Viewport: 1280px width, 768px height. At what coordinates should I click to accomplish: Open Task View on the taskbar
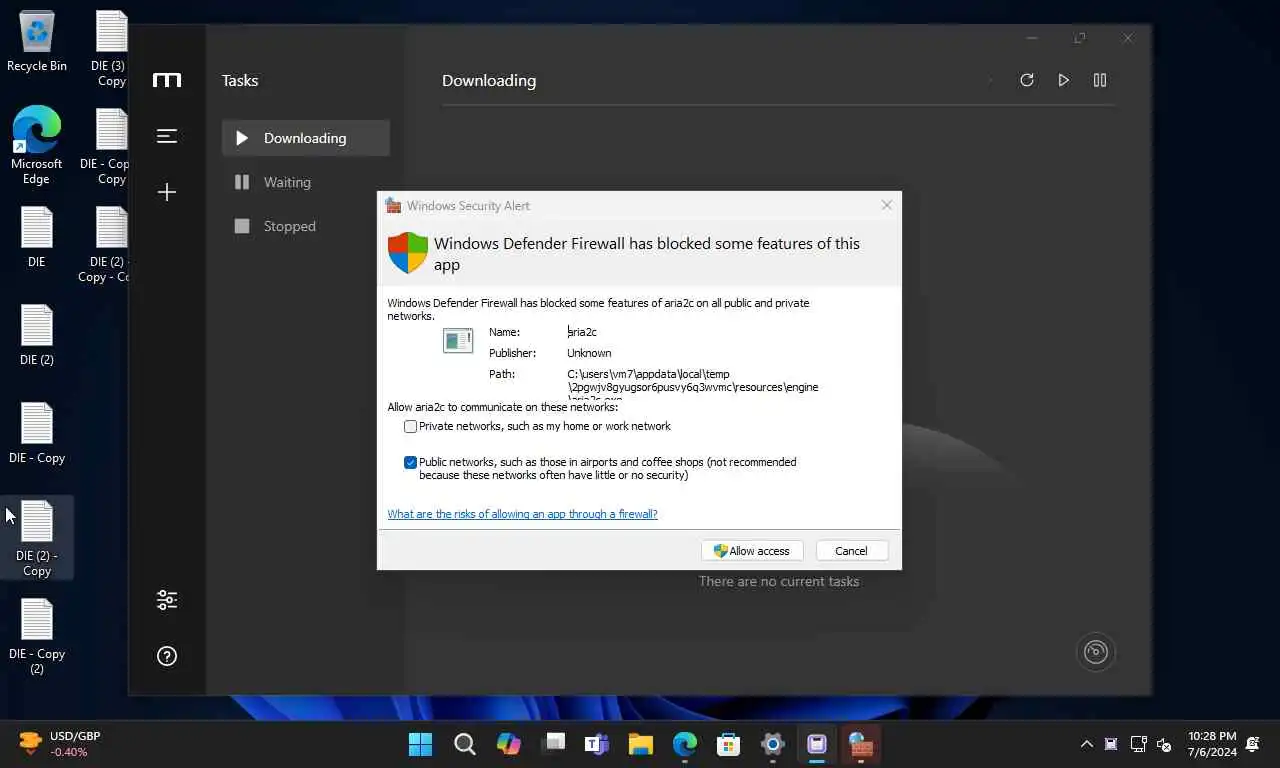tap(553, 744)
